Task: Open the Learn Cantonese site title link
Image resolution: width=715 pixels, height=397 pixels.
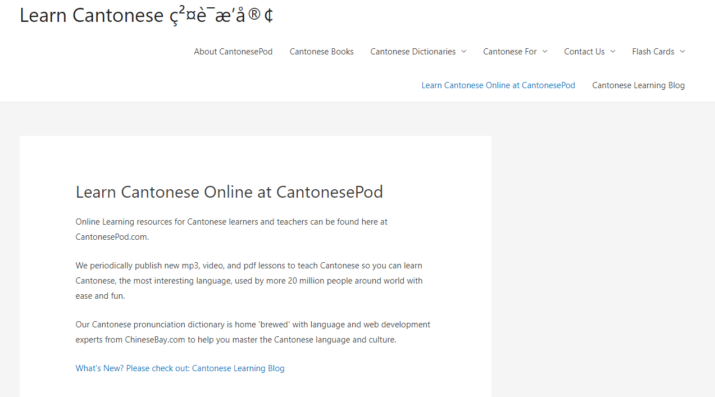Action: pos(146,15)
